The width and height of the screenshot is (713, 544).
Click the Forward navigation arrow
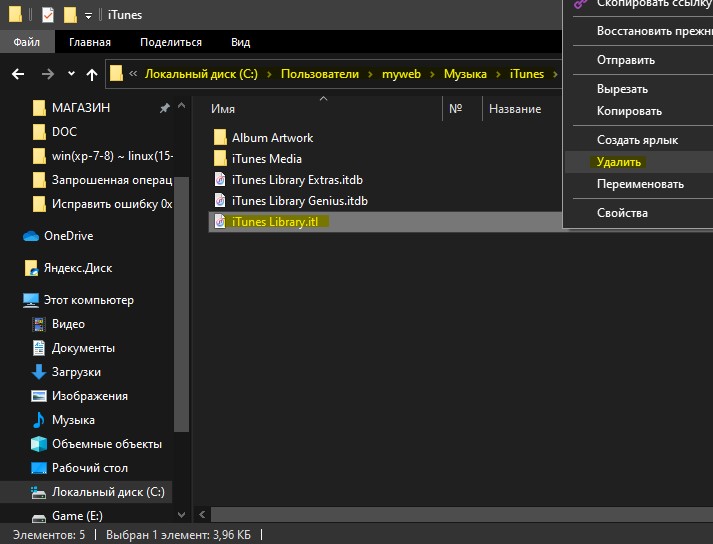48,74
